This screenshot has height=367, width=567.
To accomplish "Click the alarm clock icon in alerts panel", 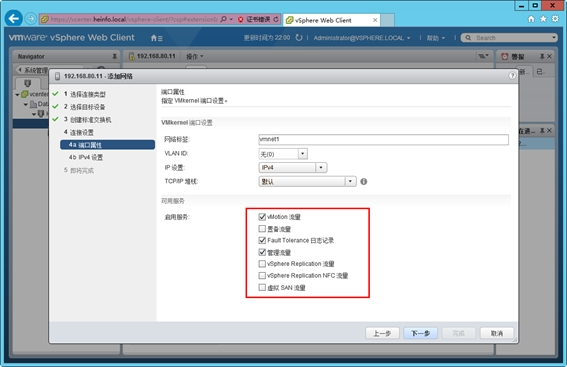I will (504, 56).
